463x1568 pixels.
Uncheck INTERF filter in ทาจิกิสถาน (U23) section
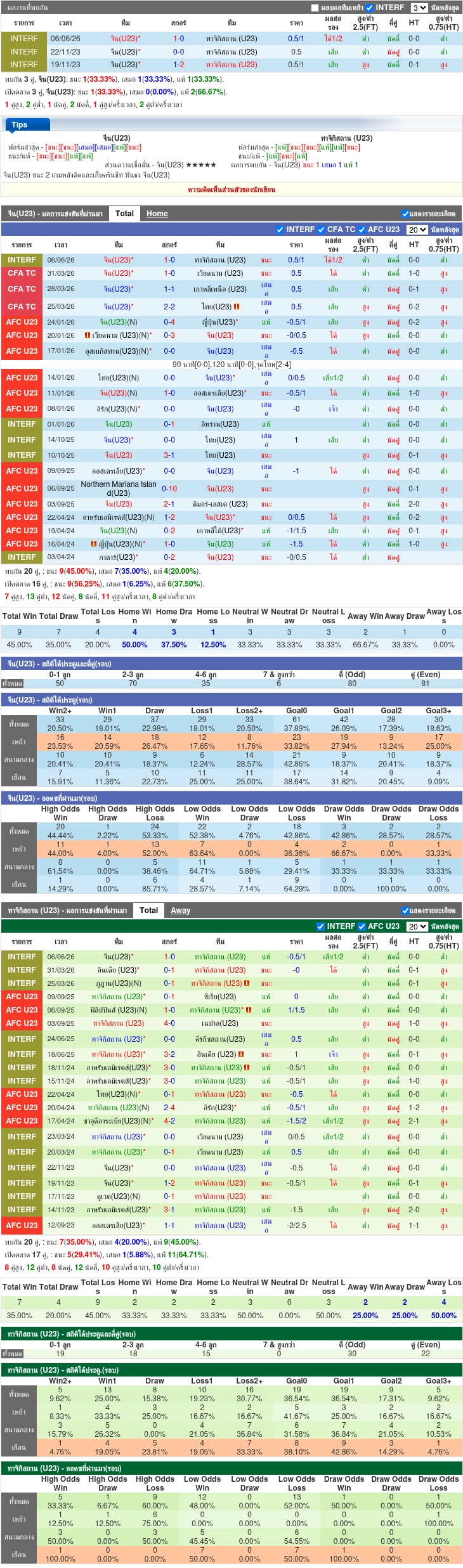320,926
